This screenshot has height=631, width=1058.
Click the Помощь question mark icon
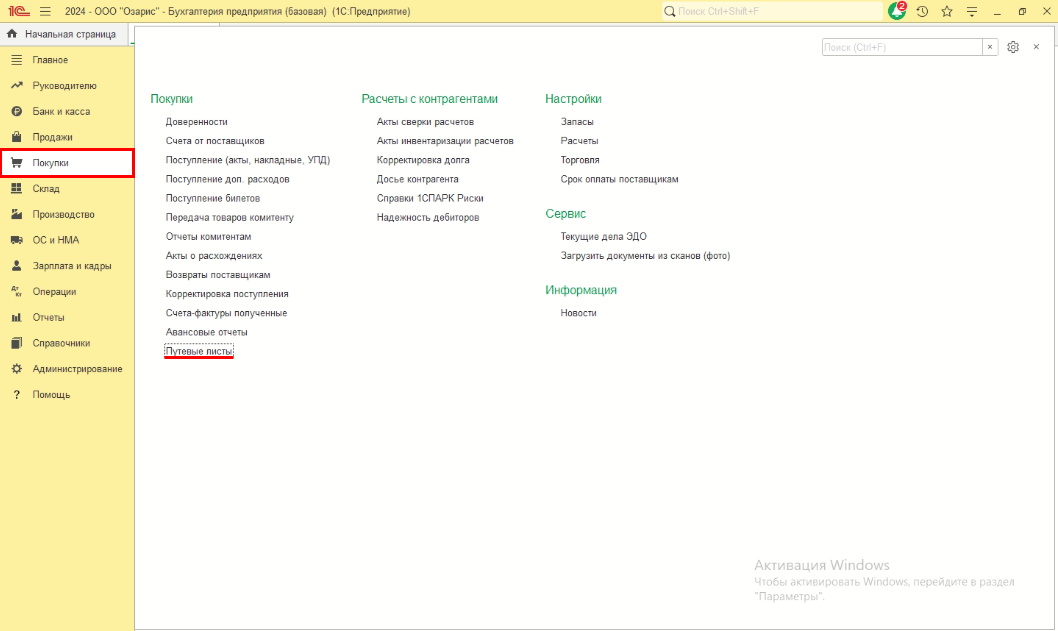point(16,395)
